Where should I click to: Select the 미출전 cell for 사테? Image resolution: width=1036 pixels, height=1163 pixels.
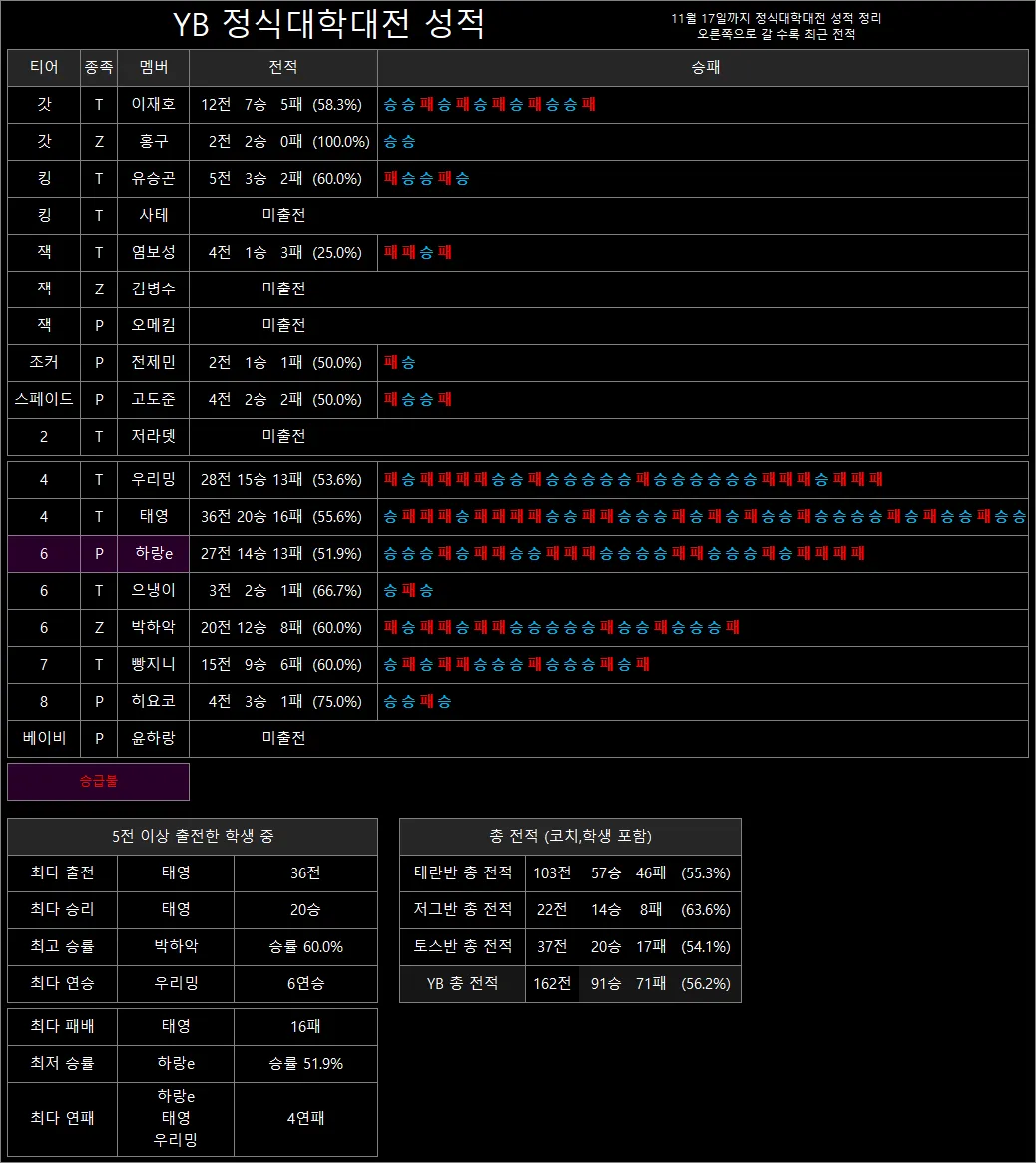coord(282,215)
